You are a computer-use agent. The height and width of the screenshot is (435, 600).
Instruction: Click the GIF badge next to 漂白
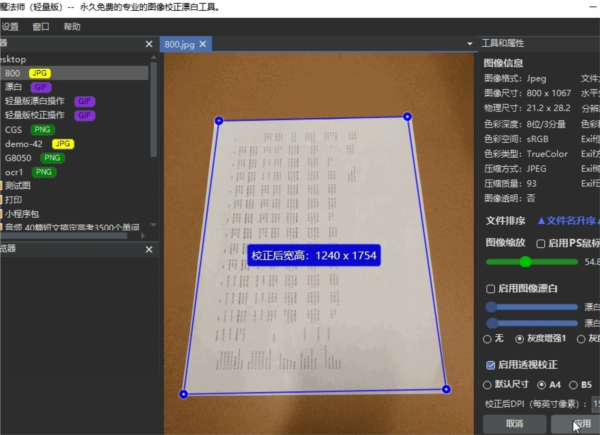(x=41, y=87)
